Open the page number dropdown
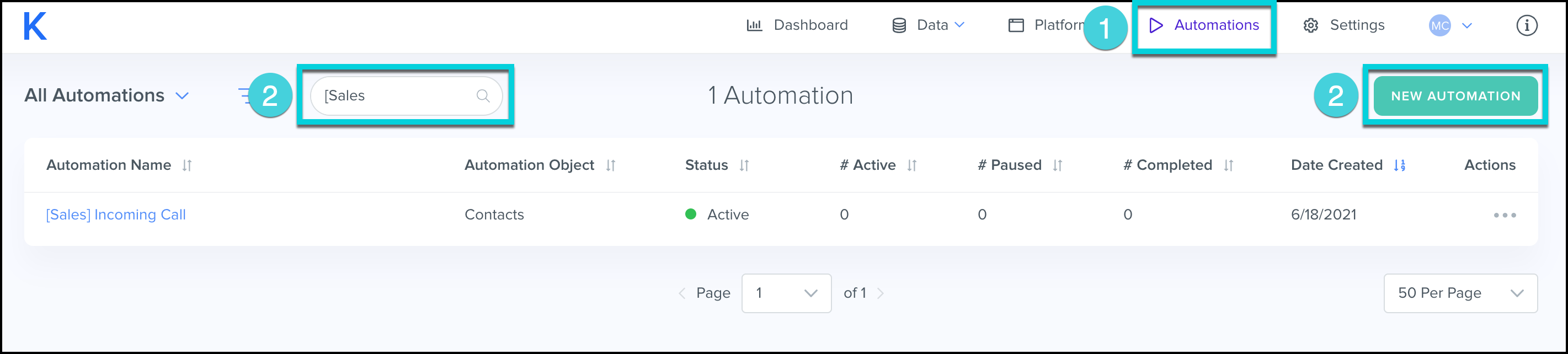The image size is (1568, 354). (786, 293)
